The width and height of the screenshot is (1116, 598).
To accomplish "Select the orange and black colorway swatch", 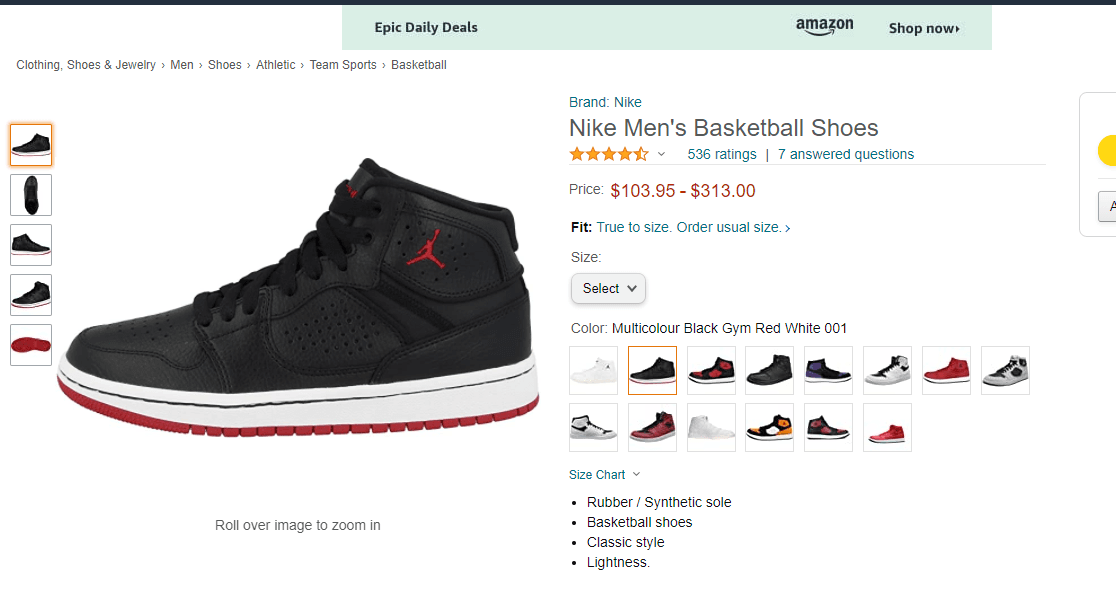I will [x=769, y=427].
